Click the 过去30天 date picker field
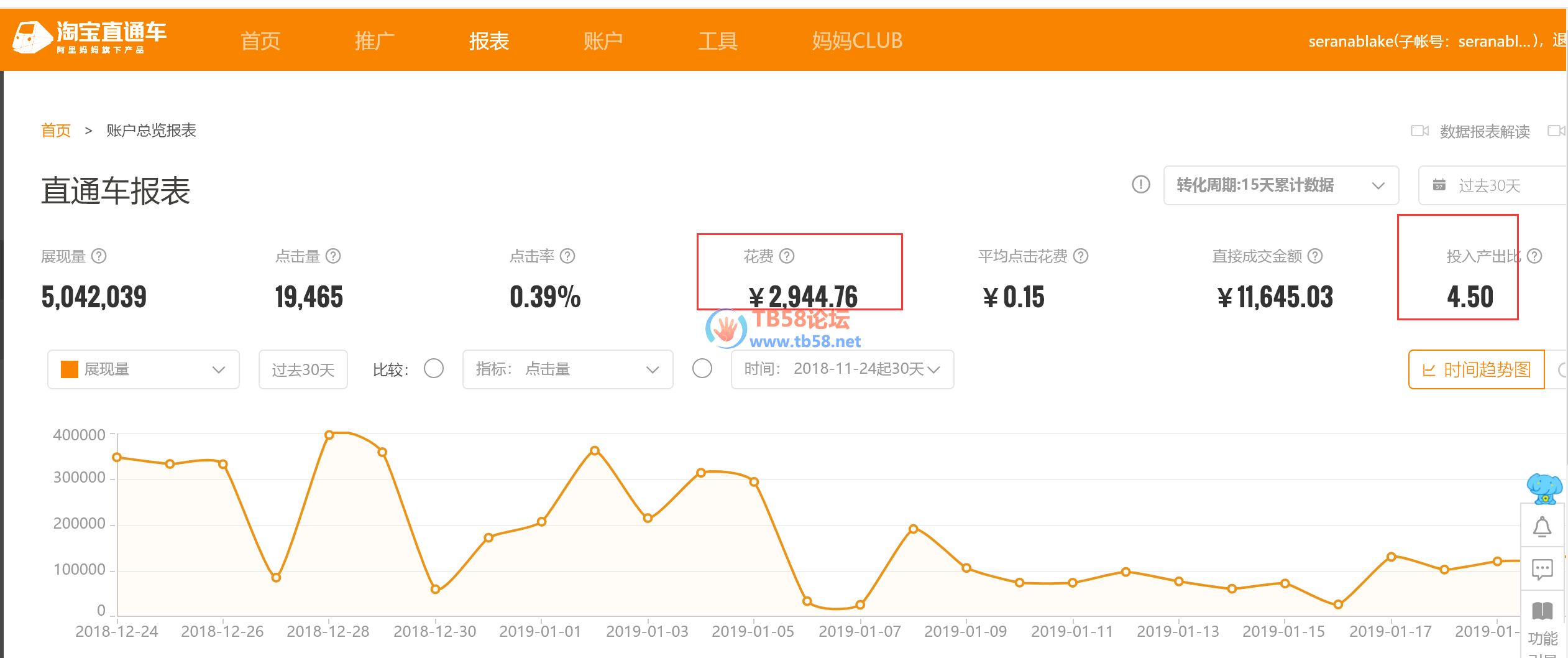1568x658 pixels. [1492, 185]
